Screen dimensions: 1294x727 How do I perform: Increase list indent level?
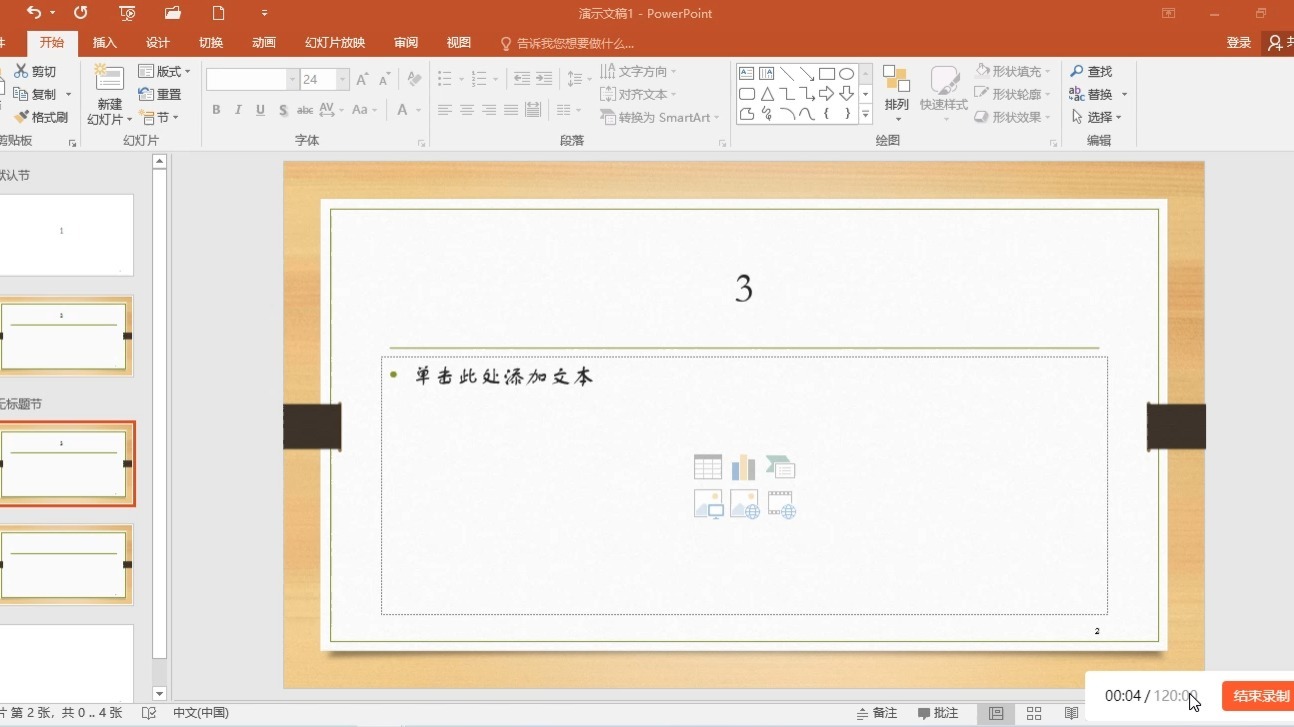tap(544, 79)
